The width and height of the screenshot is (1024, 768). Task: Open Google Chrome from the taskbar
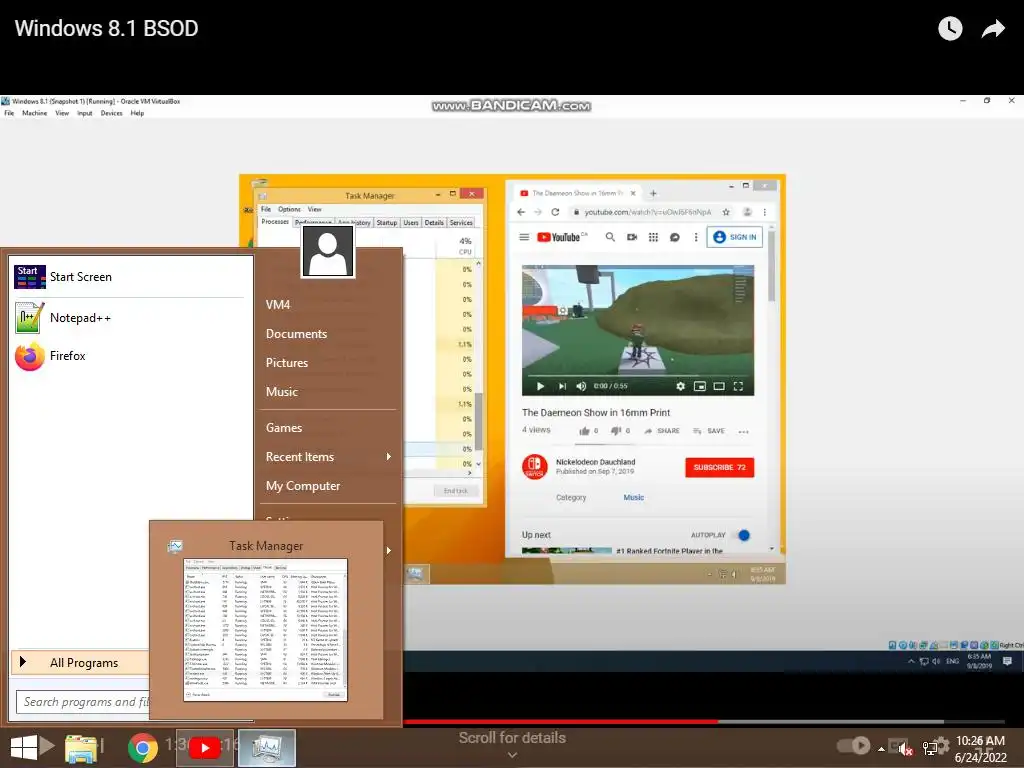[x=142, y=748]
